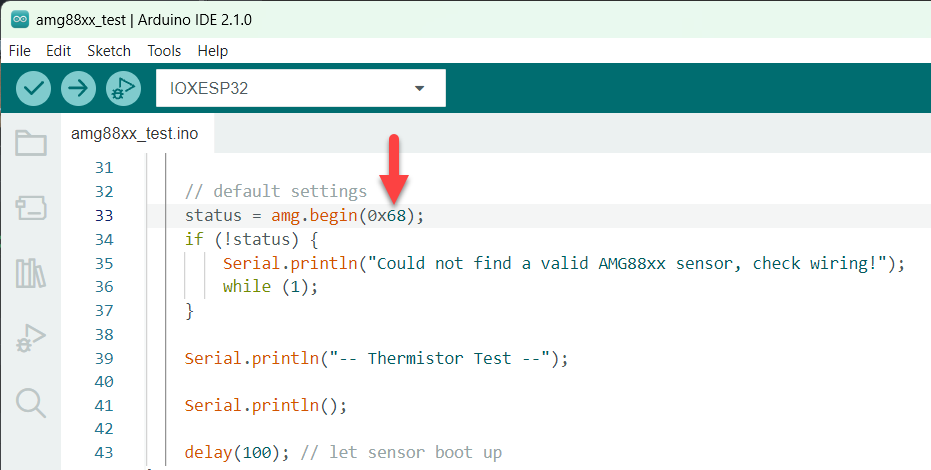931x470 pixels.
Task: Place the cursor on 0x68 in amg.begin
Action: pyautogui.click(x=387, y=215)
